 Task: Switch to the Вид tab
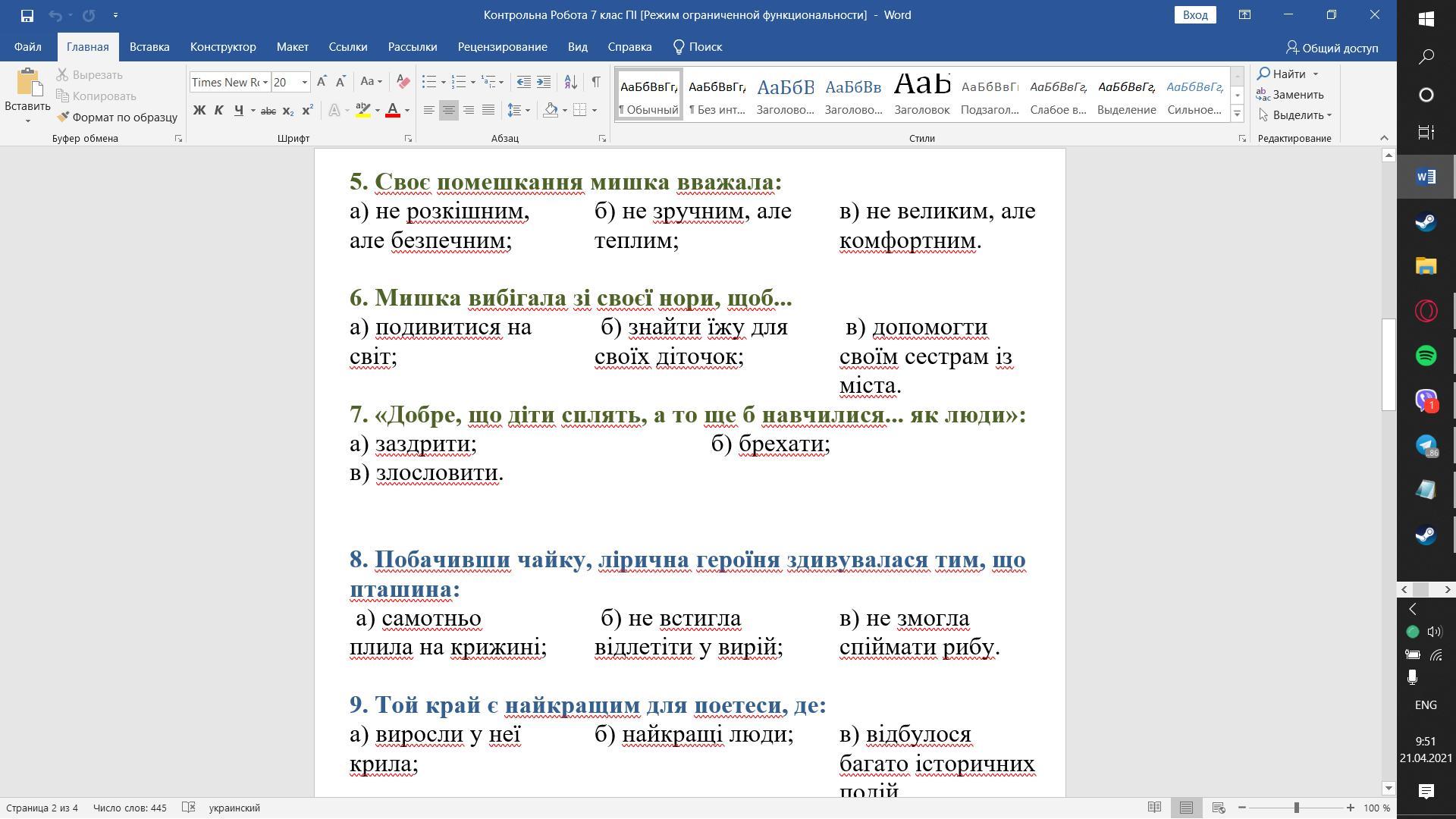[x=578, y=47]
